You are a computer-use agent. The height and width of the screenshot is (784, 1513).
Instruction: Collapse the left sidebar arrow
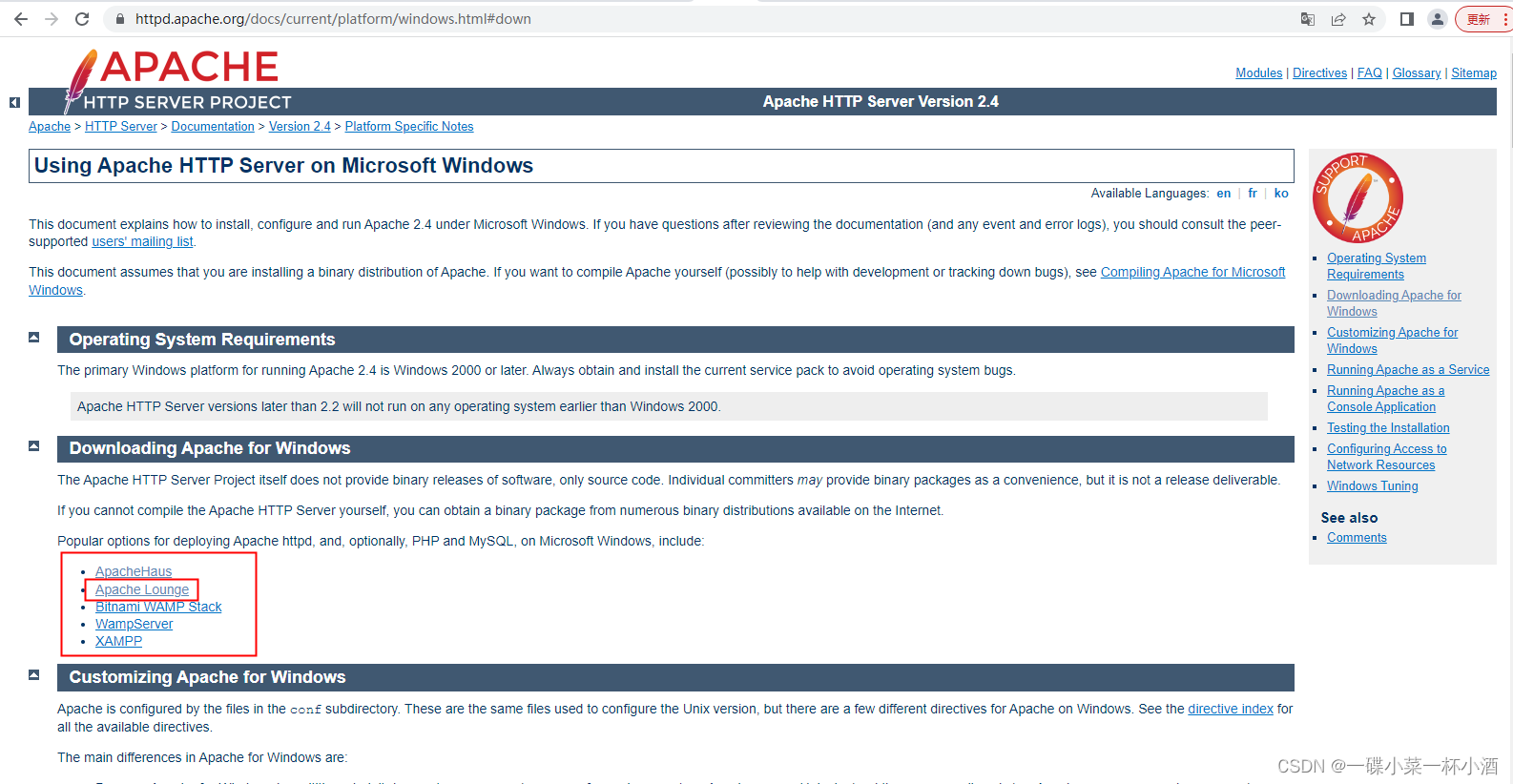(x=14, y=102)
